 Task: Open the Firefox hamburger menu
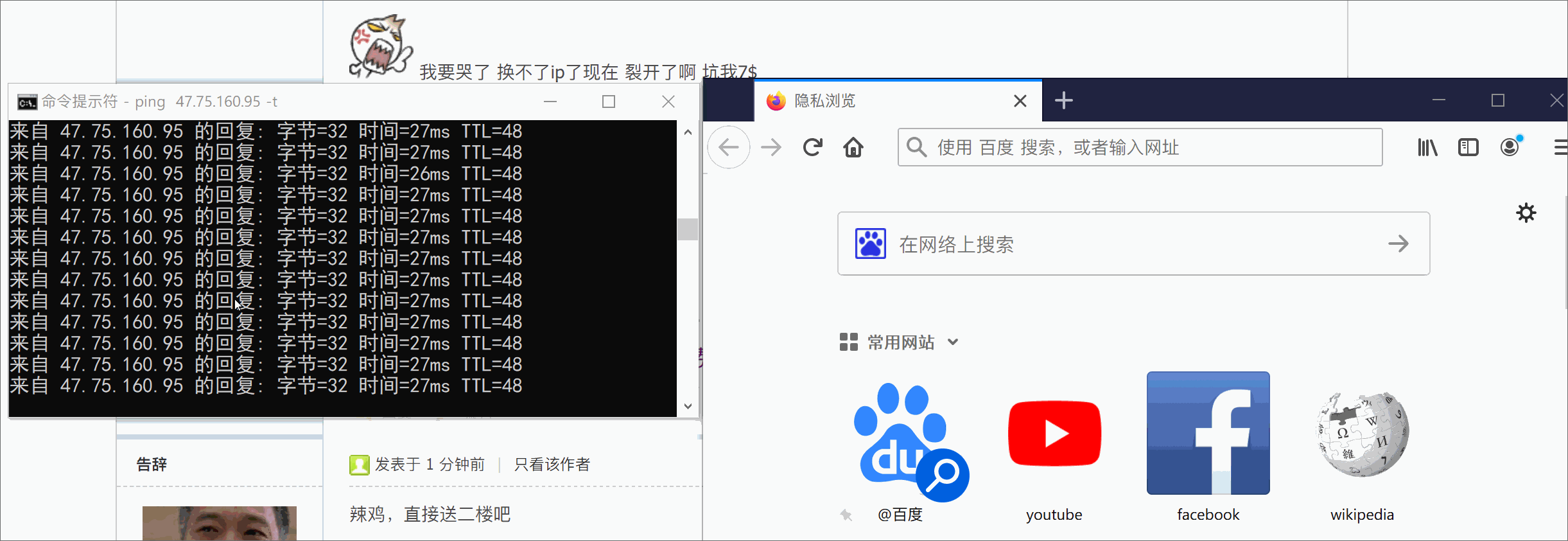tap(1561, 148)
